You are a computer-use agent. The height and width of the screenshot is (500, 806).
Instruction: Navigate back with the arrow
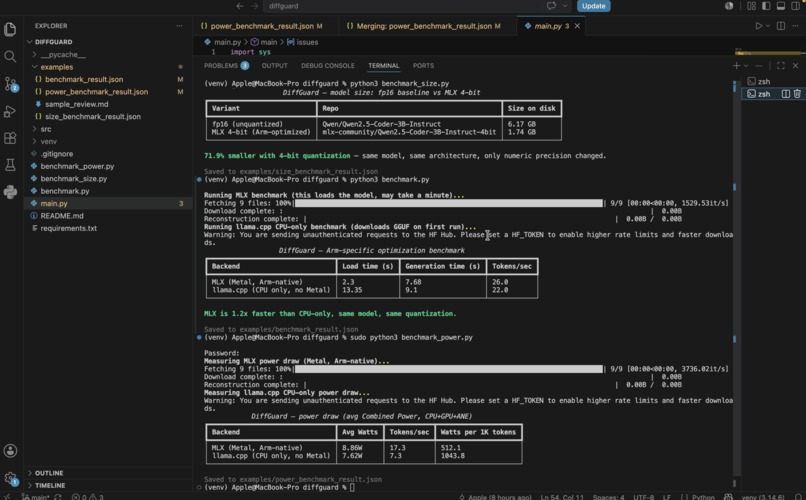[x=240, y=6]
